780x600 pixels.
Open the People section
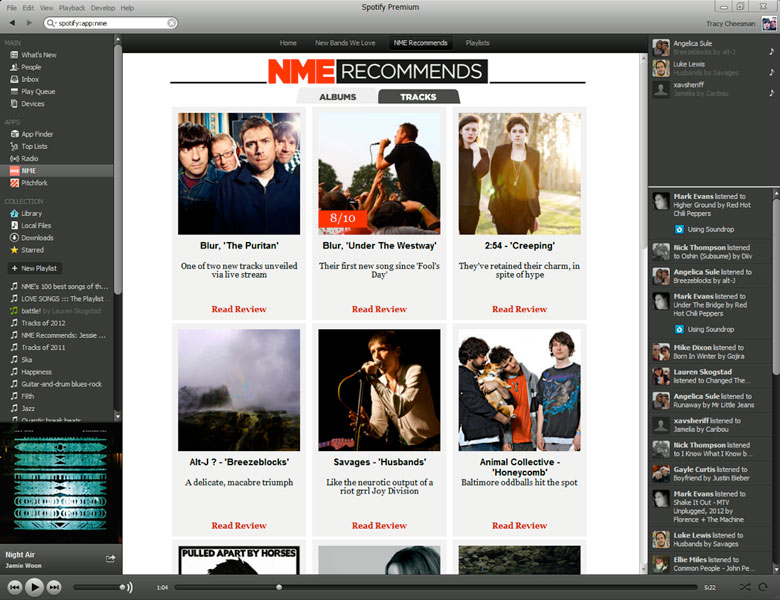pos(26,67)
